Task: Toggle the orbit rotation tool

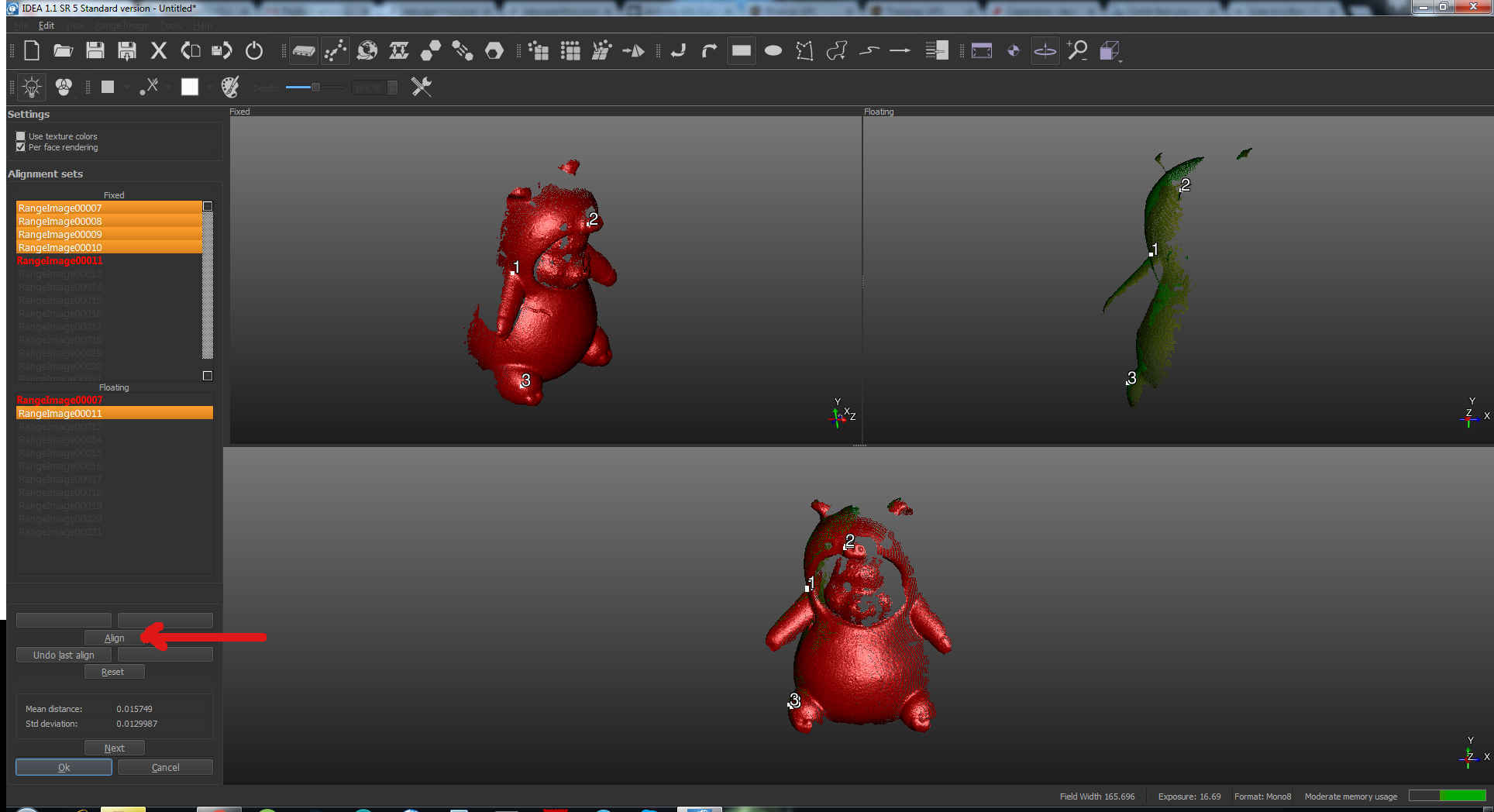Action: coord(1045,51)
